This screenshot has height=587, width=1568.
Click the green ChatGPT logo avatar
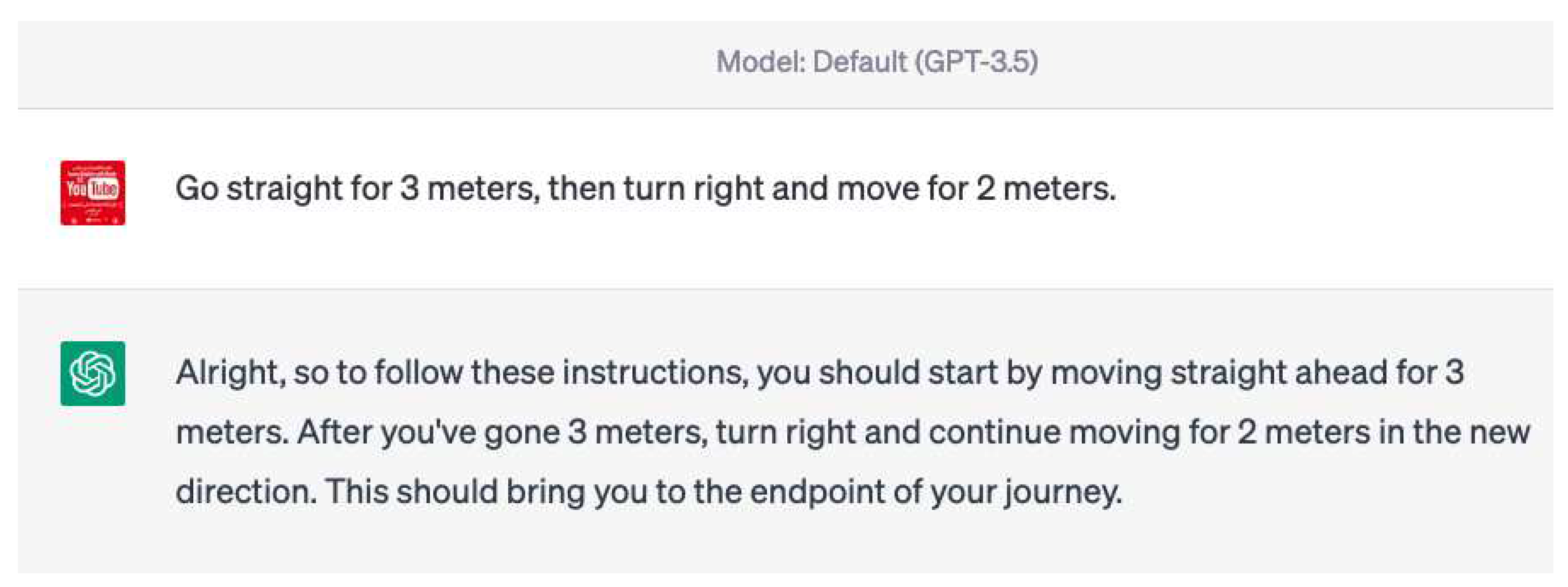[92, 373]
